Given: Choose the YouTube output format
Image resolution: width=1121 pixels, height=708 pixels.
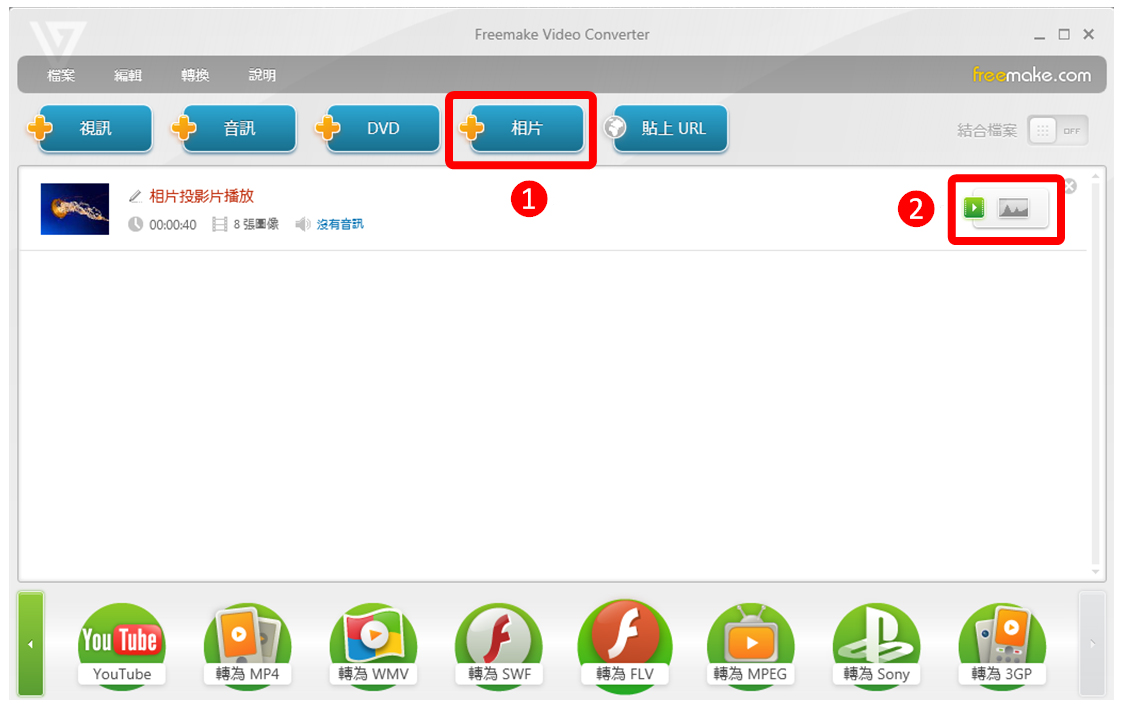Looking at the screenshot, I should 122,646.
